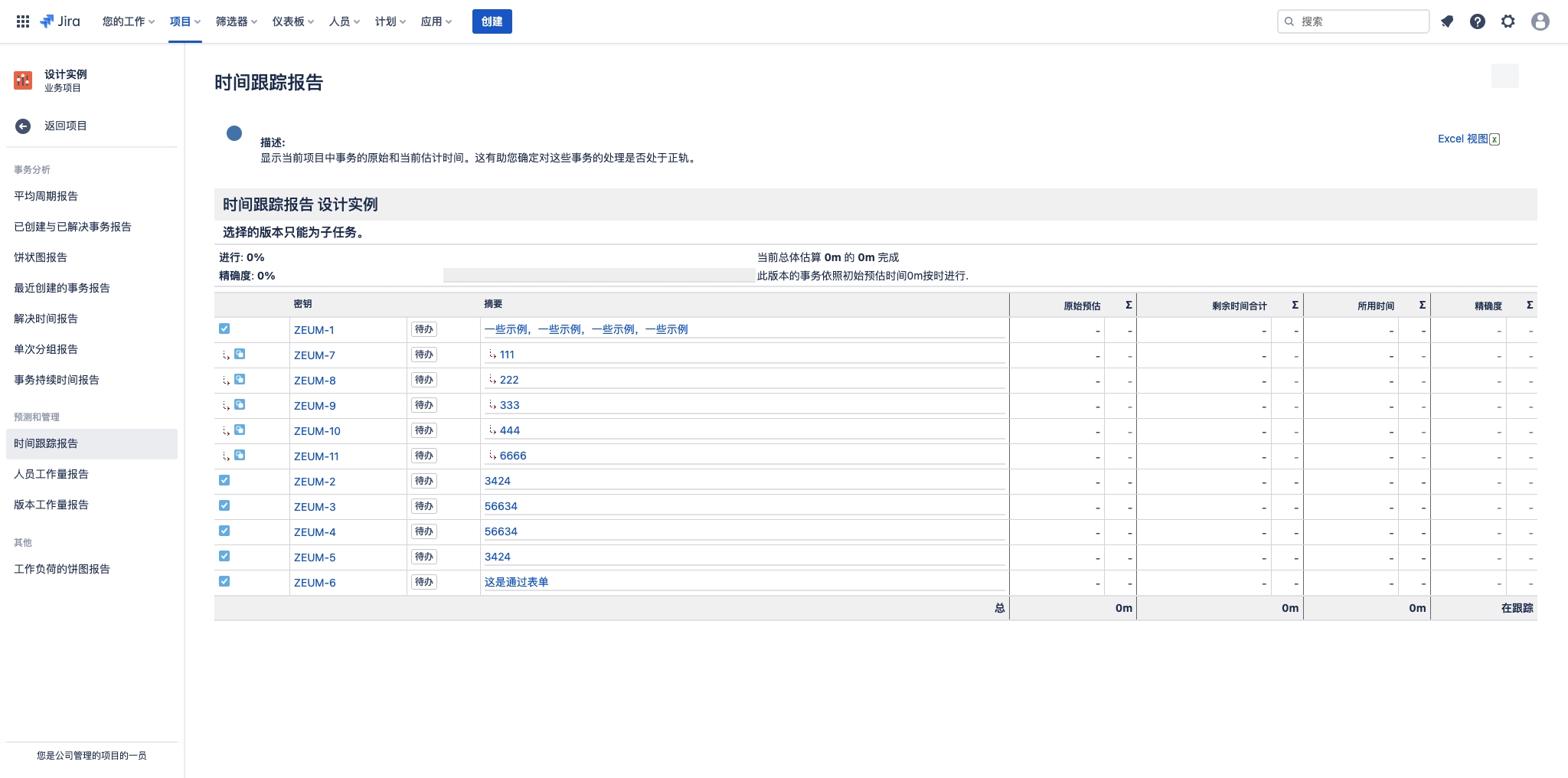
Task: Click the task type checkbox icon for ZEUM-3
Action: (224, 505)
